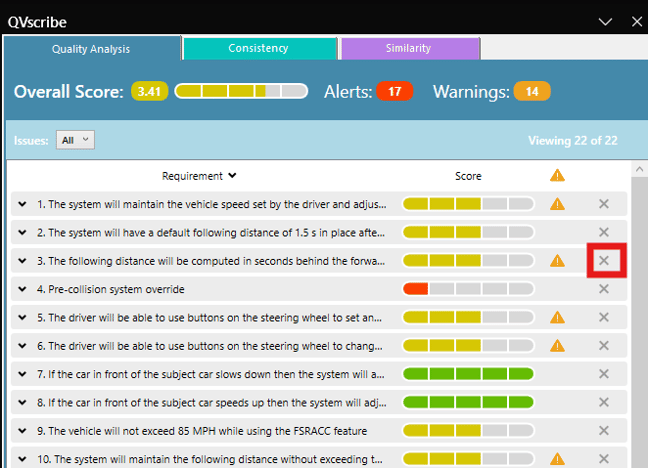
Task: Select requirement 7 text about car slowing
Action: [x=211, y=374]
